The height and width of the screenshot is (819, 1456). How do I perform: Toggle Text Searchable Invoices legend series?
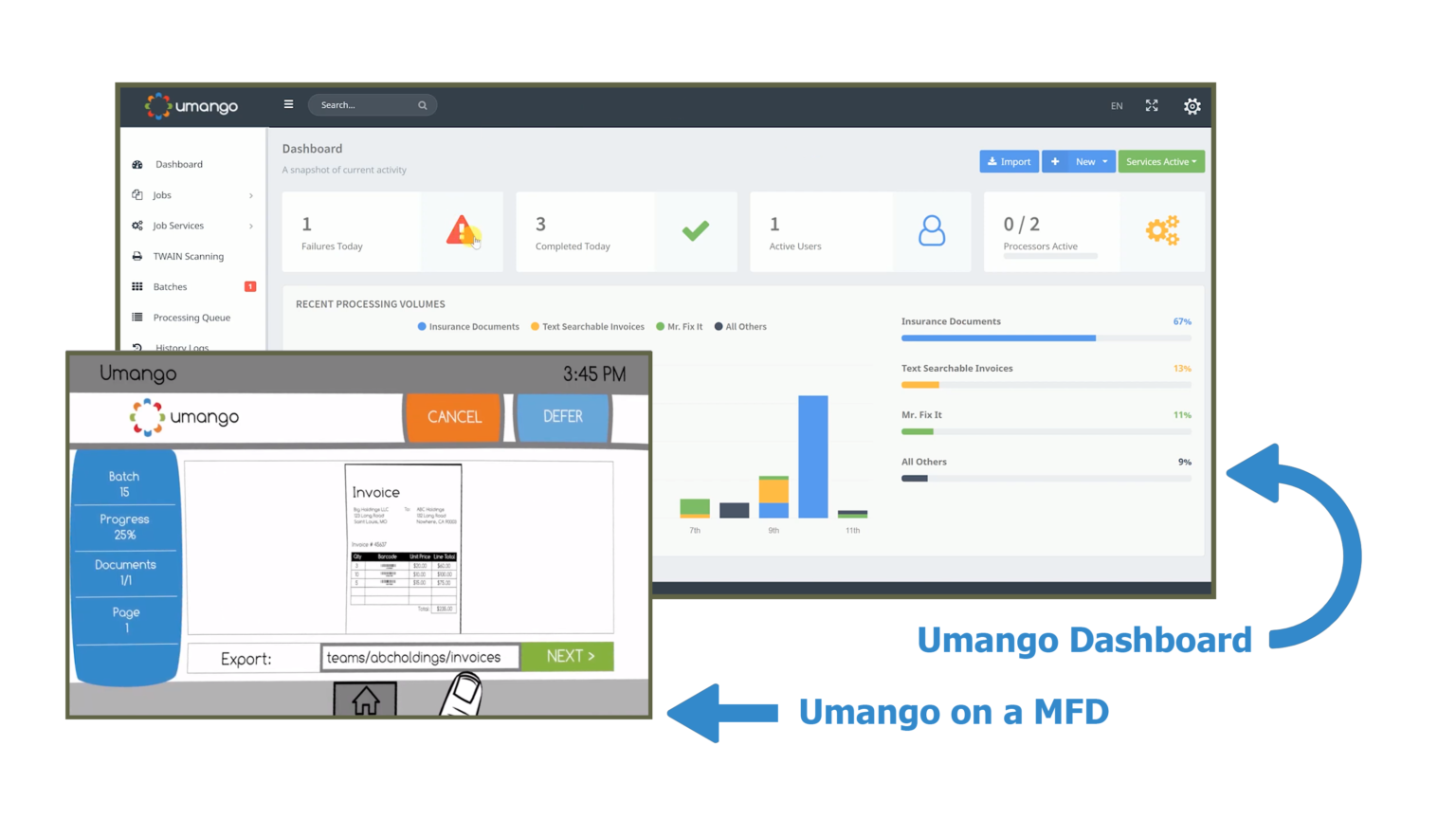[587, 327]
